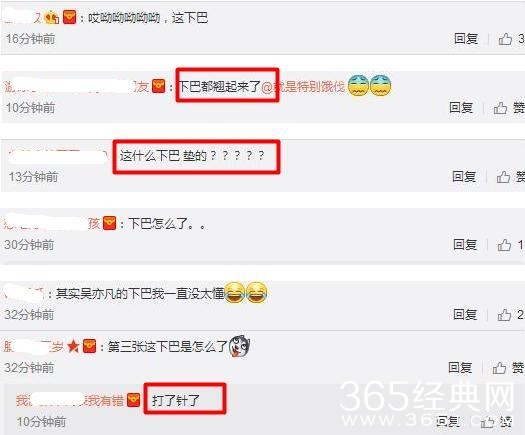Click 回复 on the 第三张这下巴是怎么了 comment

460,368
